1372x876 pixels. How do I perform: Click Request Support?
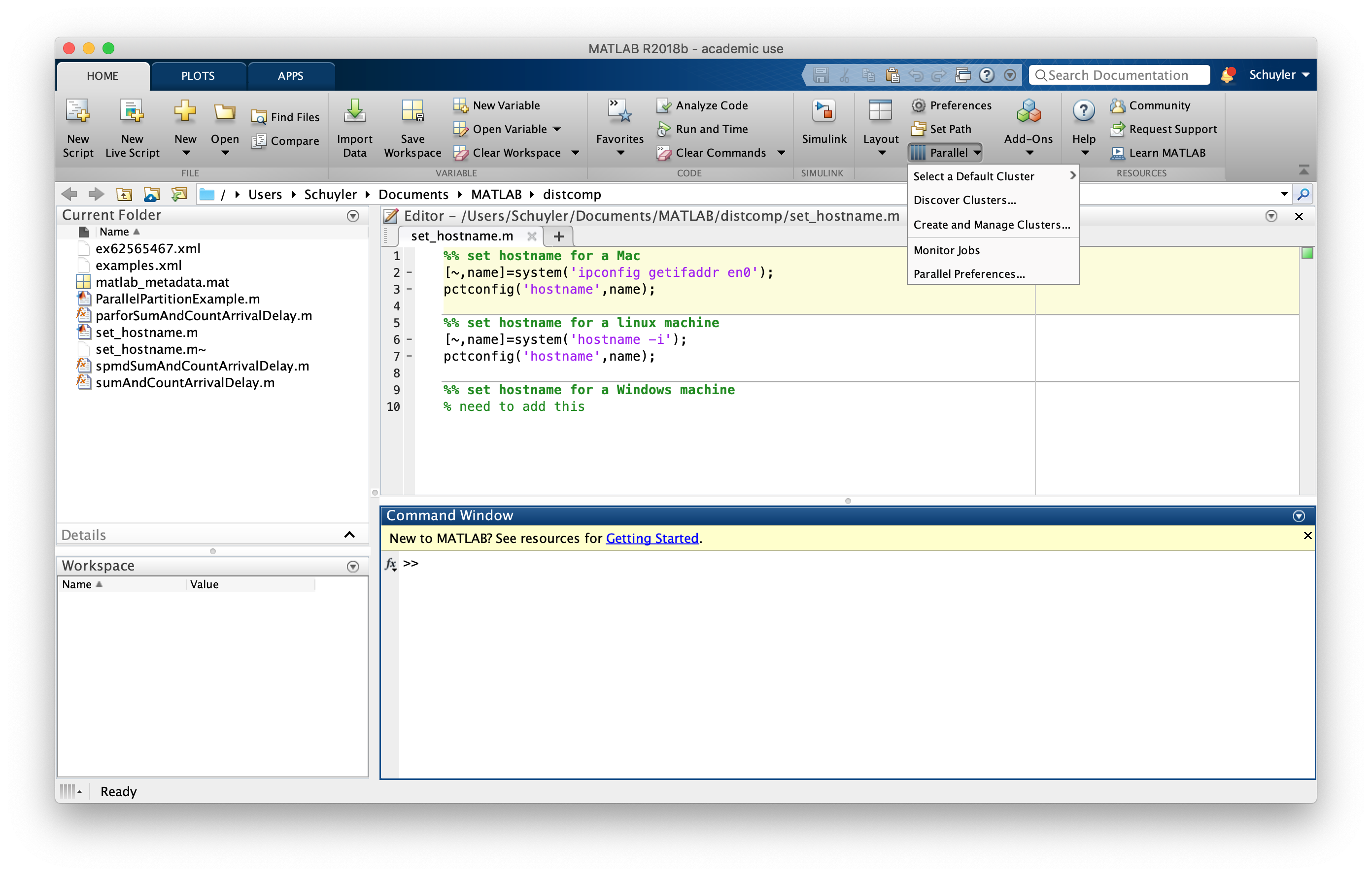coord(1164,129)
